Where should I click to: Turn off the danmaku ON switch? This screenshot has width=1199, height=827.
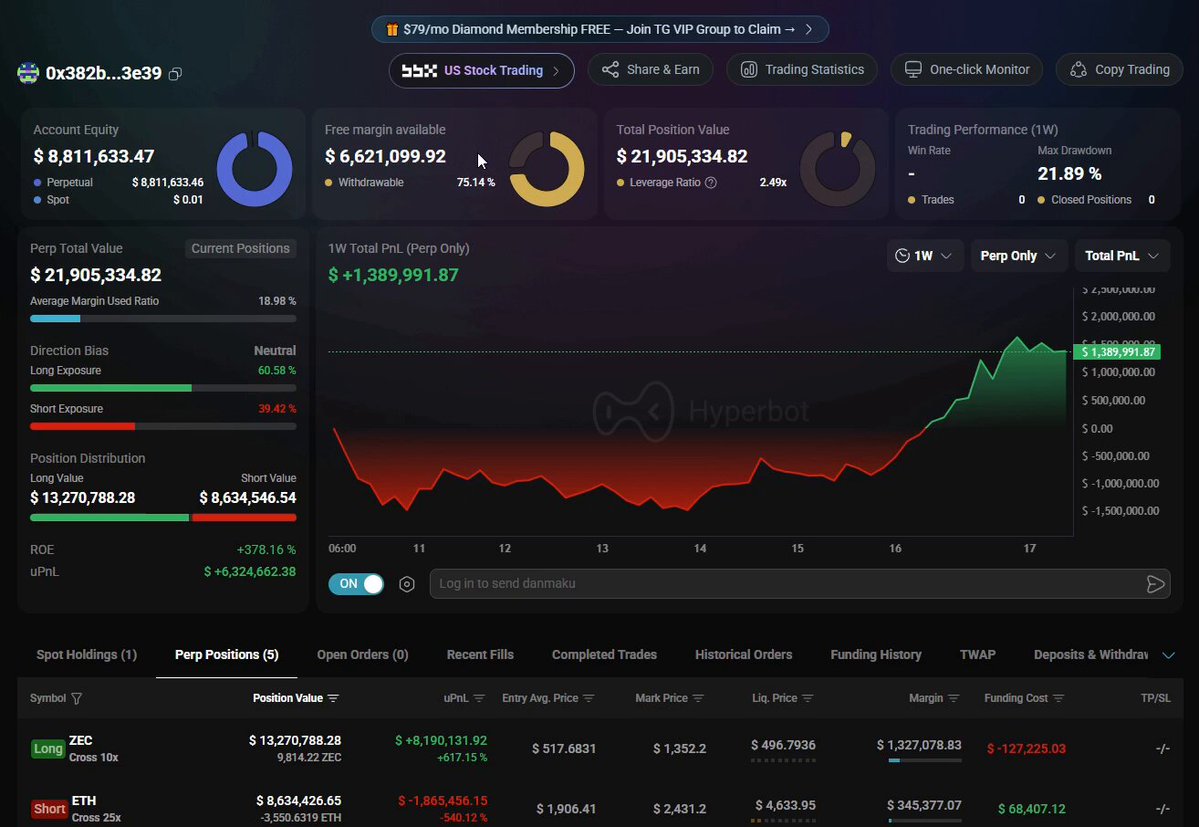coord(356,584)
